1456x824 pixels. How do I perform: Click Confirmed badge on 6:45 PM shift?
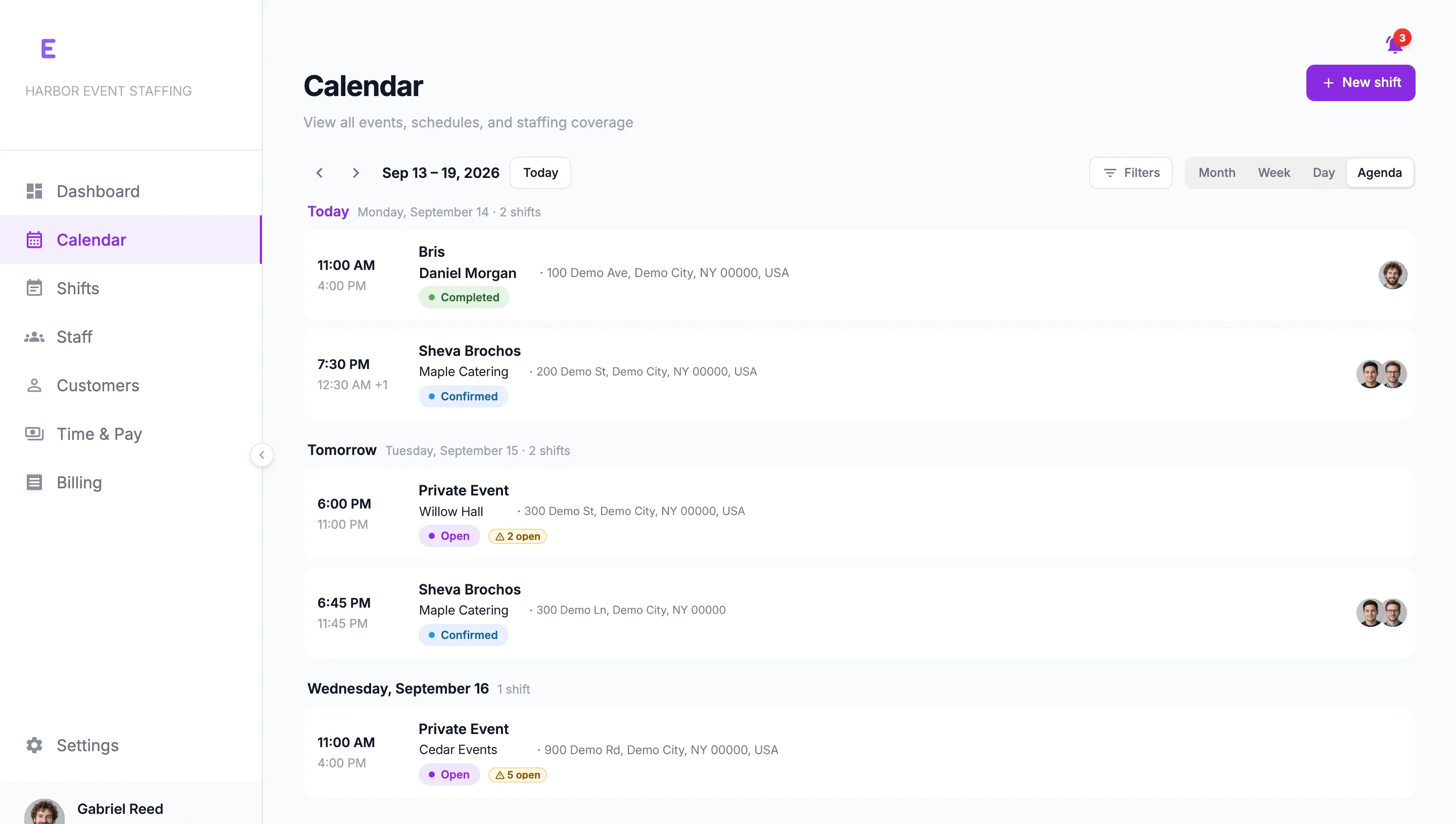click(x=463, y=635)
